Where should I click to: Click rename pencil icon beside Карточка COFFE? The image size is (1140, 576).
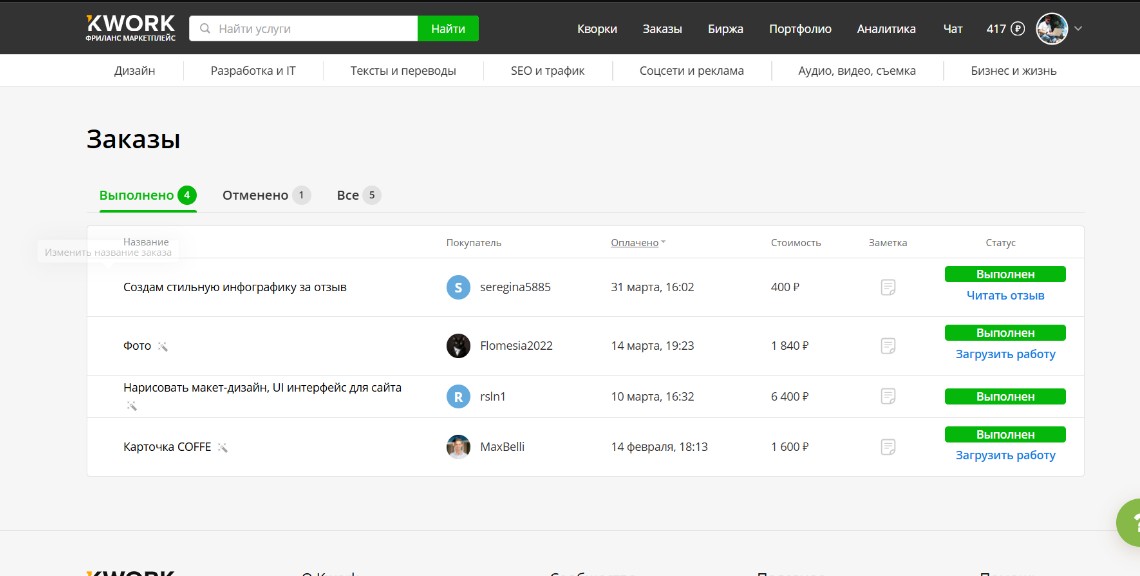tap(223, 448)
